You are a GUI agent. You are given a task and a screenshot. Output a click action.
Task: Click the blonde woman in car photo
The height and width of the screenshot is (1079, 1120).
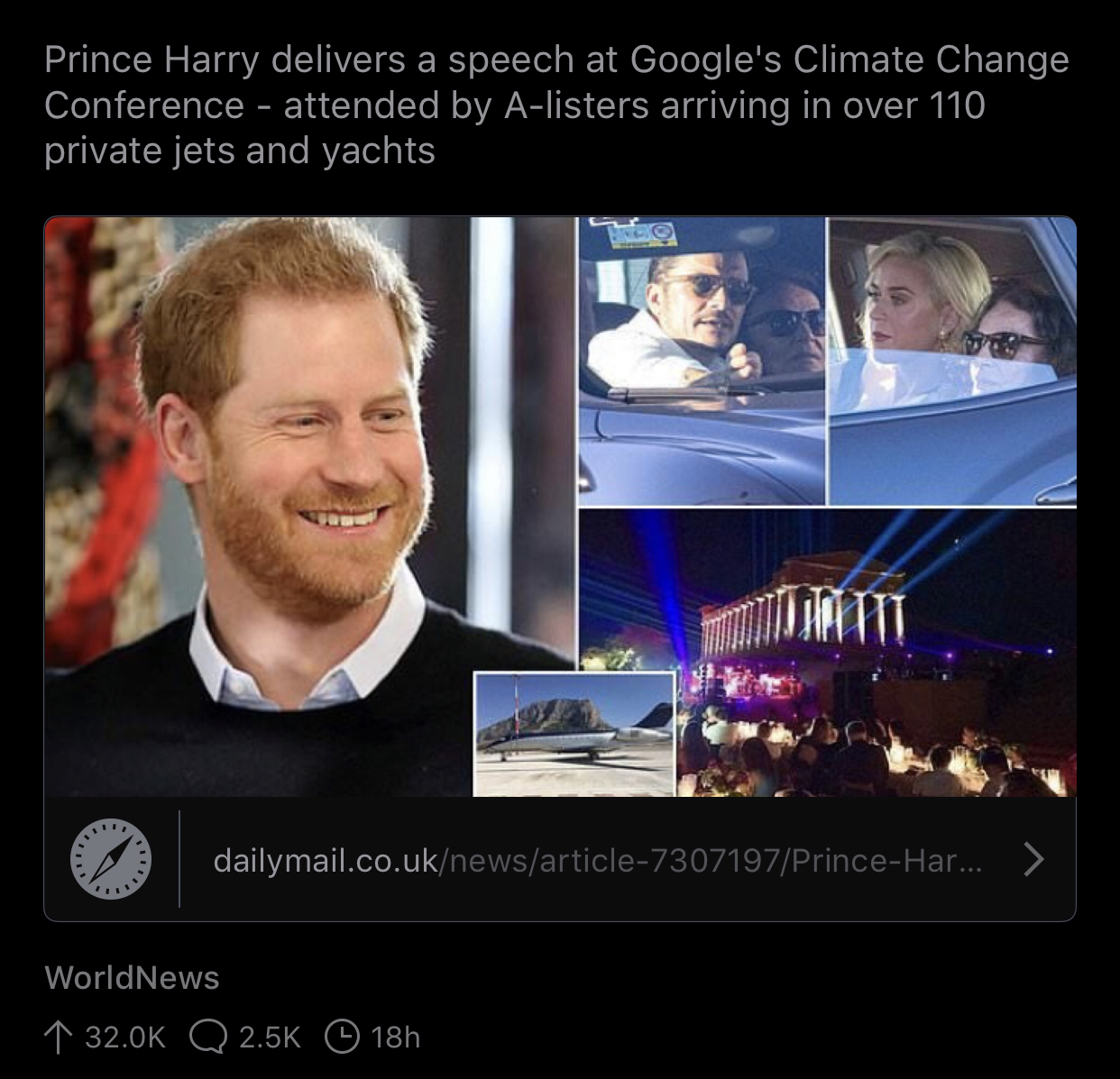pyautogui.click(x=951, y=361)
